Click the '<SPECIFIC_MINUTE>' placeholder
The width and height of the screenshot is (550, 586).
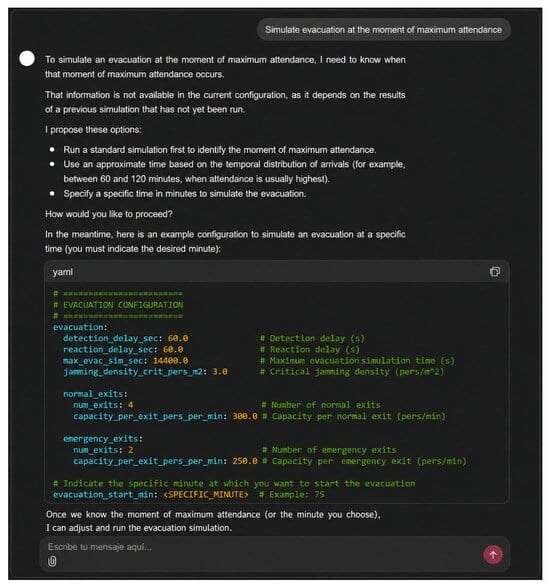point(206,494)
